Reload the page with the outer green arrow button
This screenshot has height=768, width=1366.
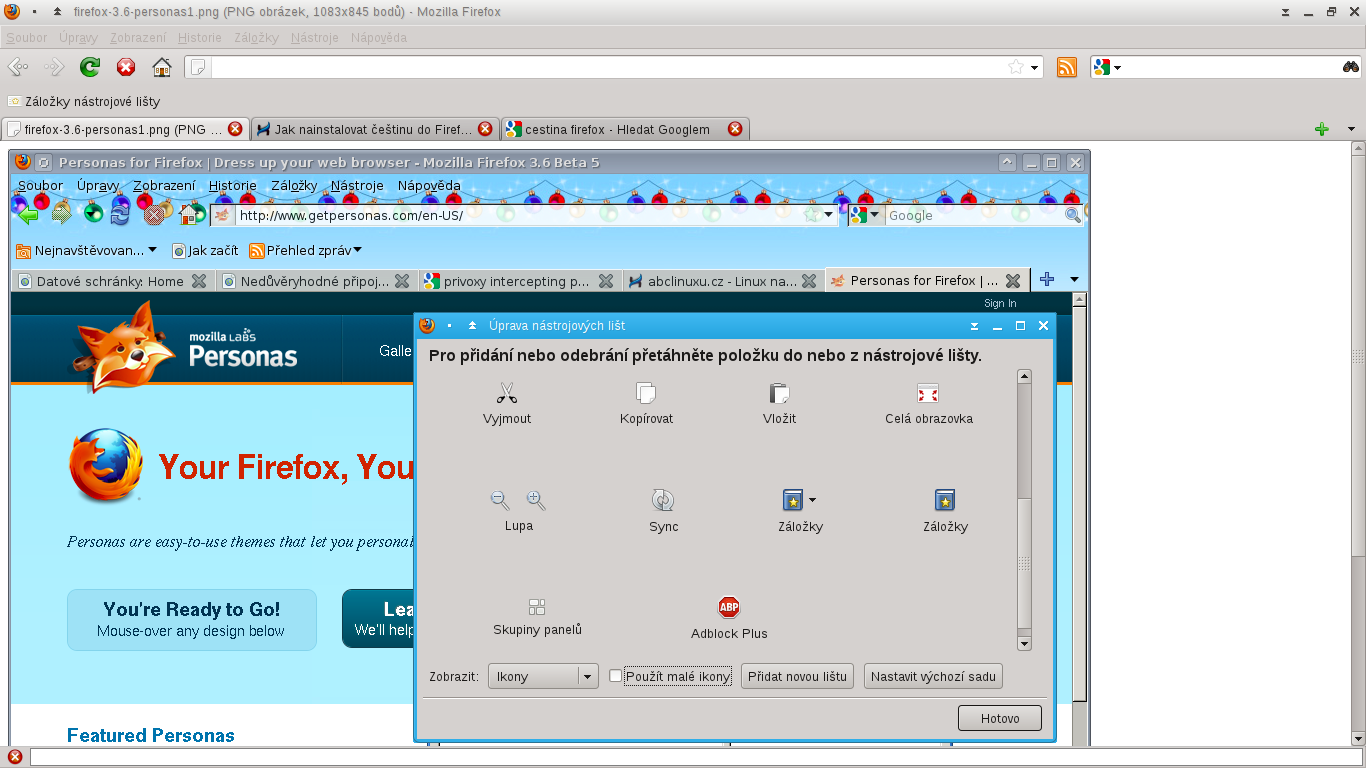click(90, 67)
